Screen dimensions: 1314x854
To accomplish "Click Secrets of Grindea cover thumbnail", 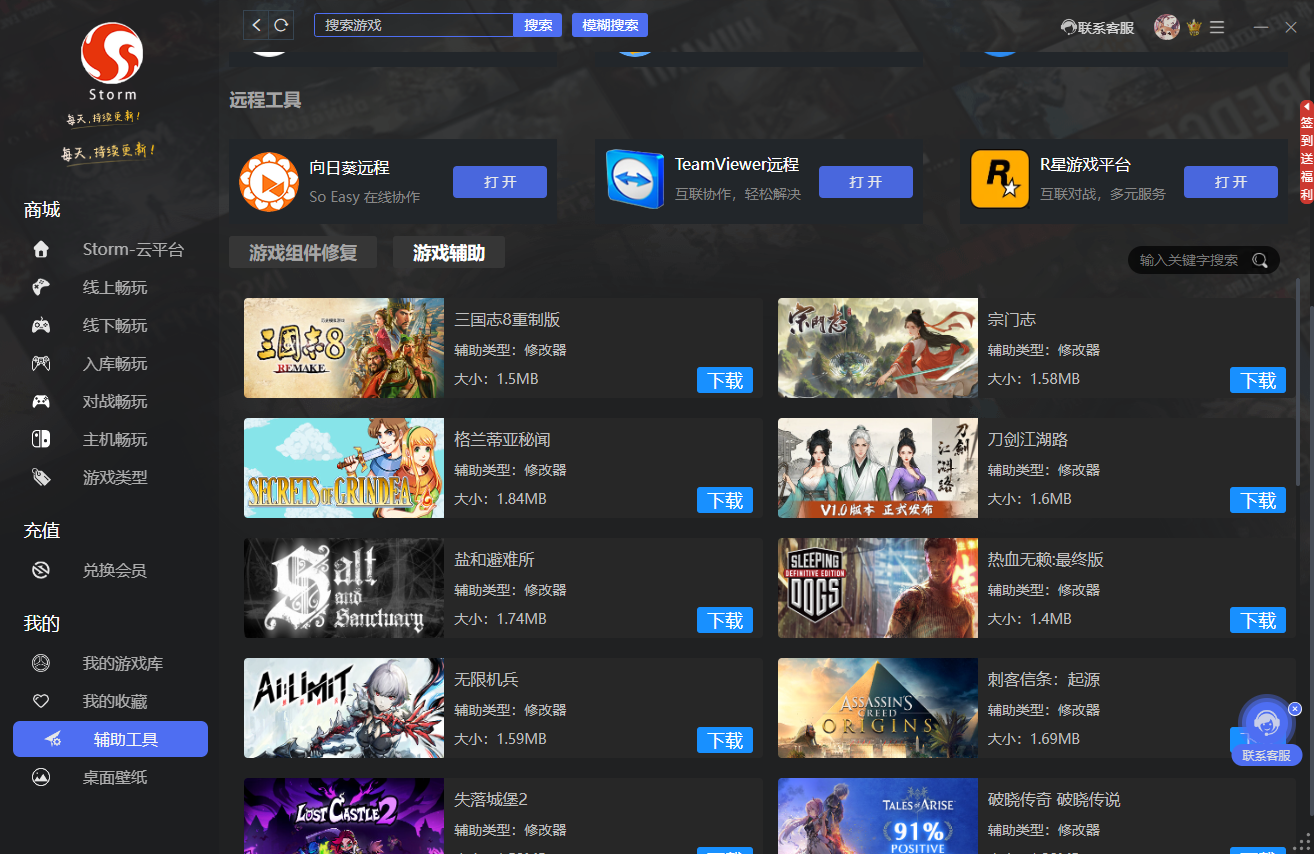I will [x=344, y=468].
